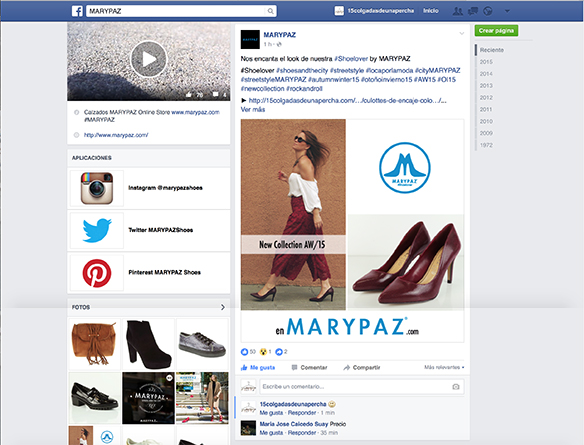Jump to 2009 in timeline
This screenshot has width=584, height=445.
click(486, 133)
